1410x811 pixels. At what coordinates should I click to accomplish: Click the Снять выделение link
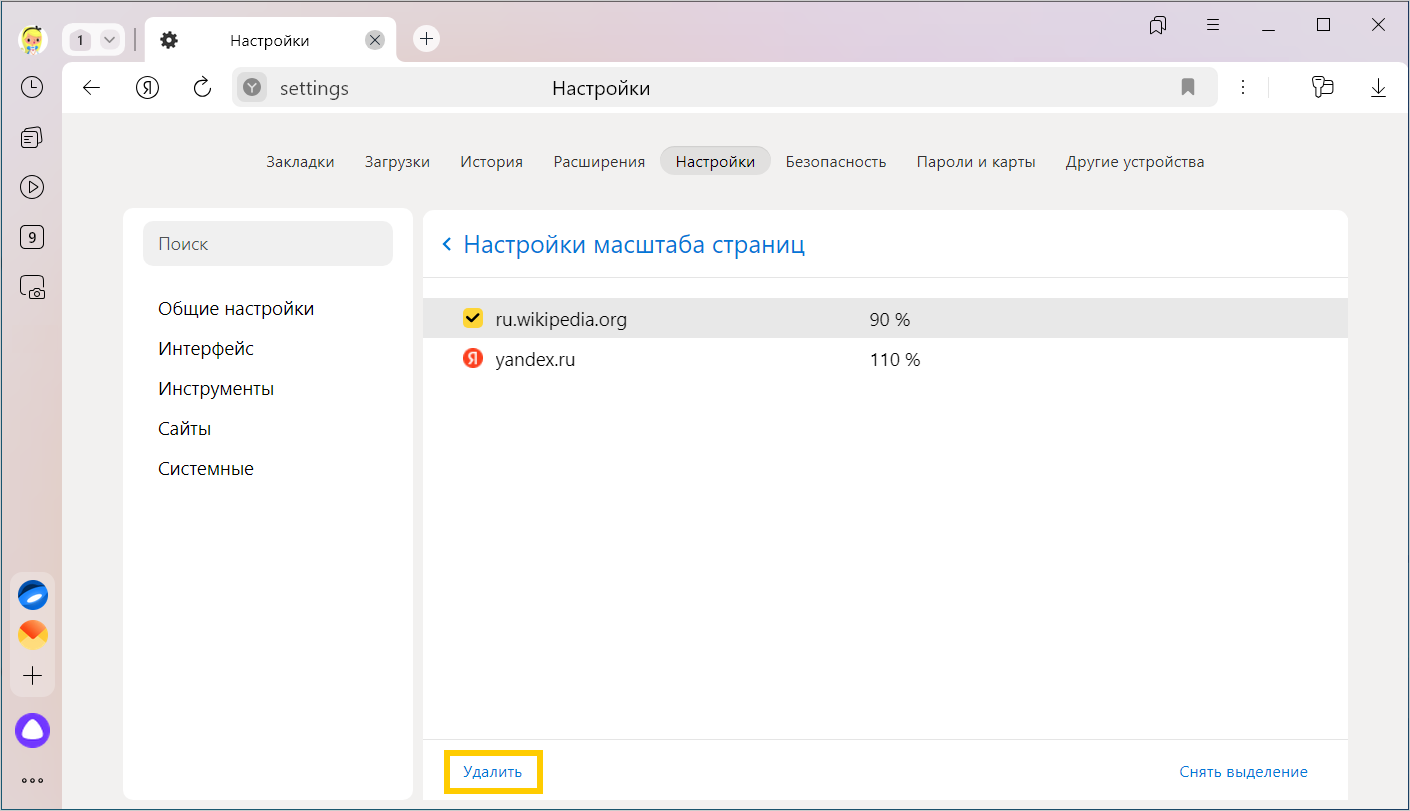coord(1243,772)
